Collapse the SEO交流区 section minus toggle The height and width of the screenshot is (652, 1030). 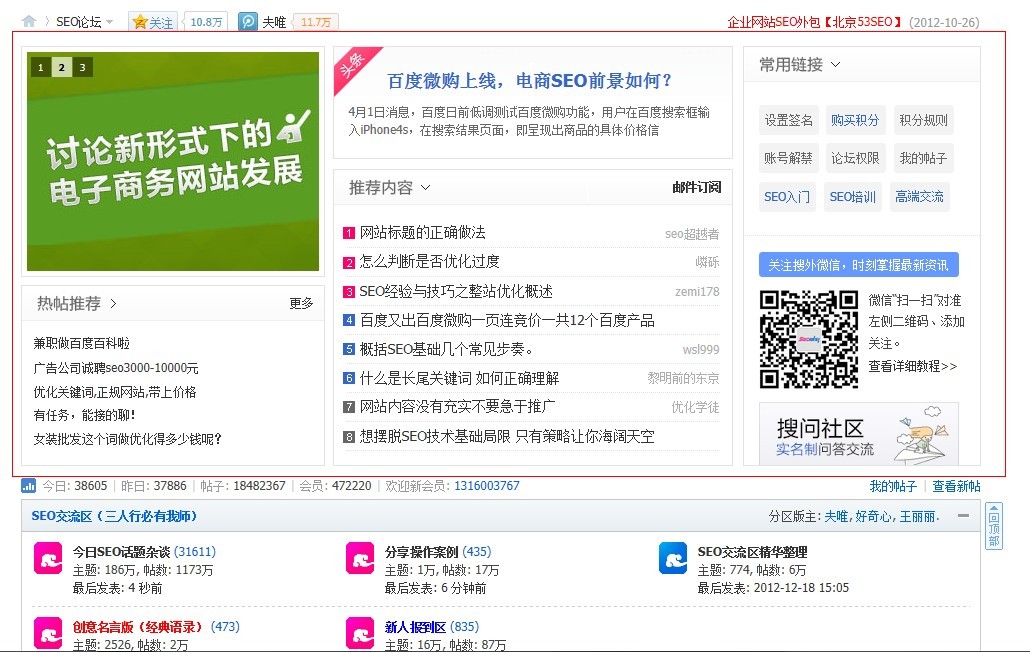coord(964,516)
